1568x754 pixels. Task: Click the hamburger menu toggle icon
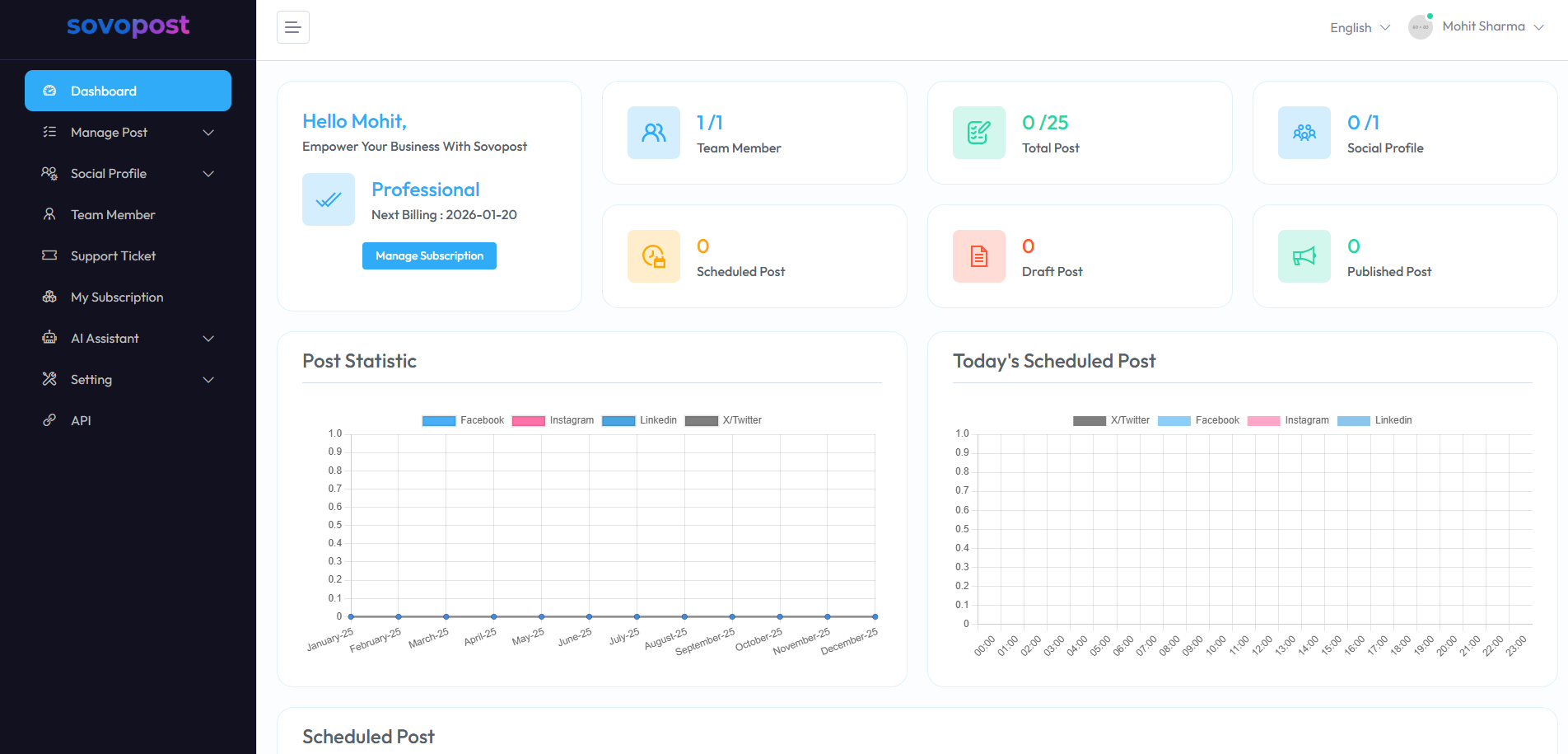[x=292, y=27]
